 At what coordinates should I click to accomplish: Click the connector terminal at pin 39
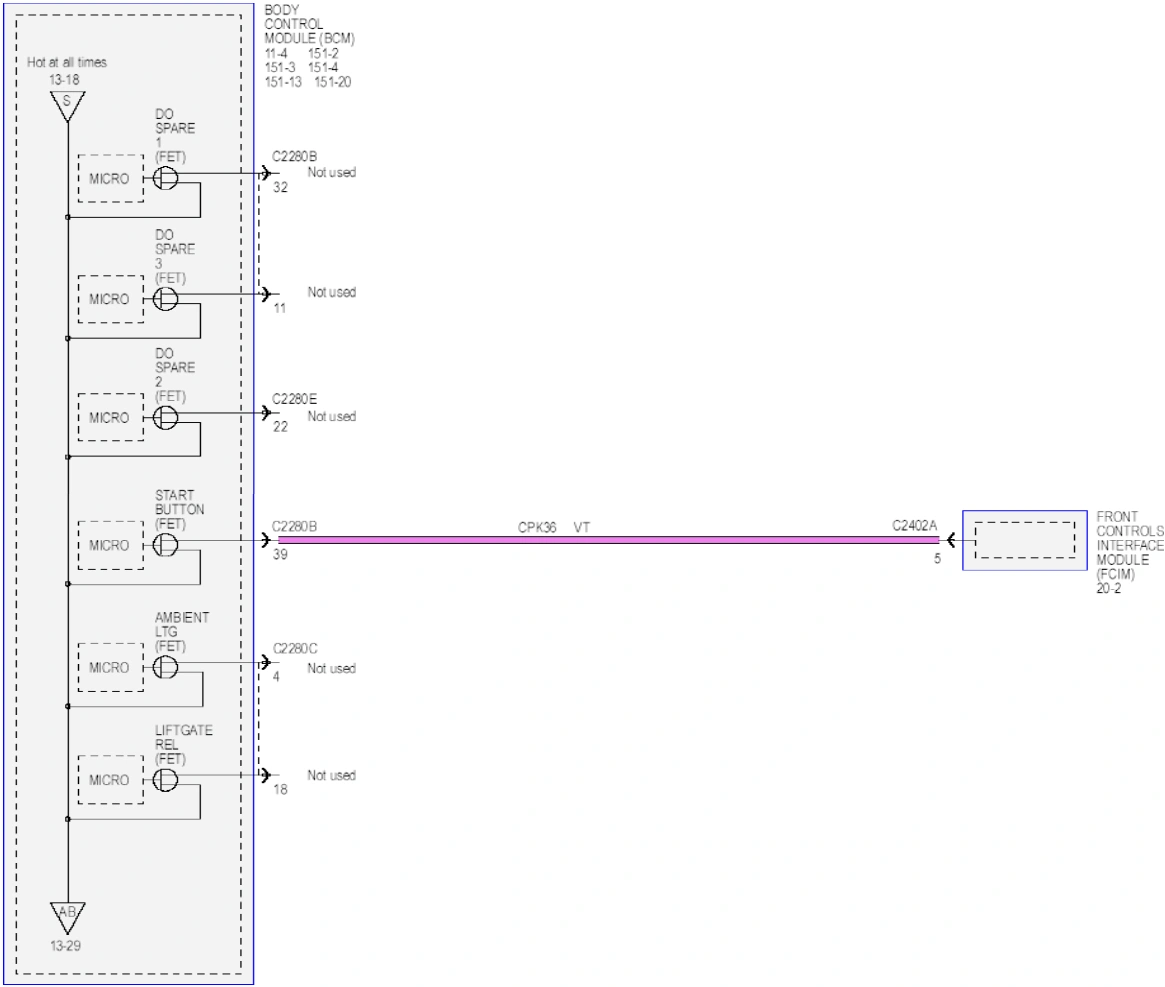266,540
